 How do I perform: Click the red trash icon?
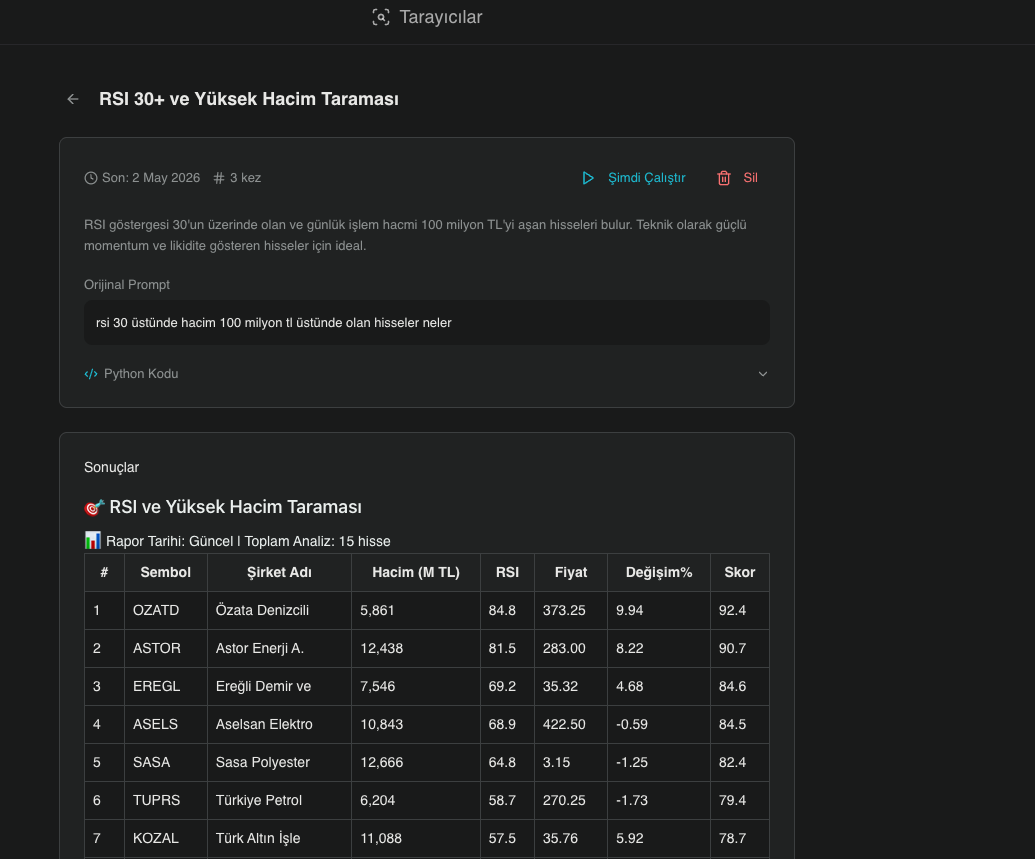(723, 178)
